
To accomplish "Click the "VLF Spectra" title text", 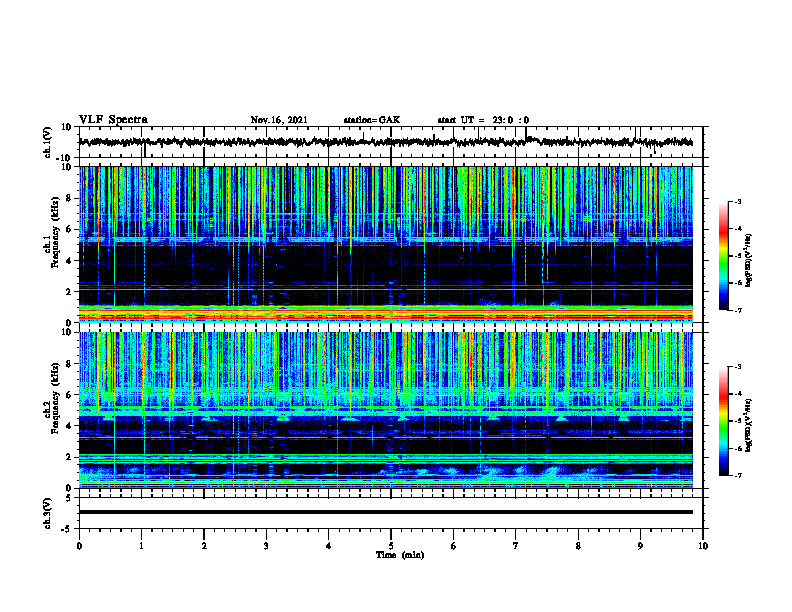I will click(x=113, y=120).
